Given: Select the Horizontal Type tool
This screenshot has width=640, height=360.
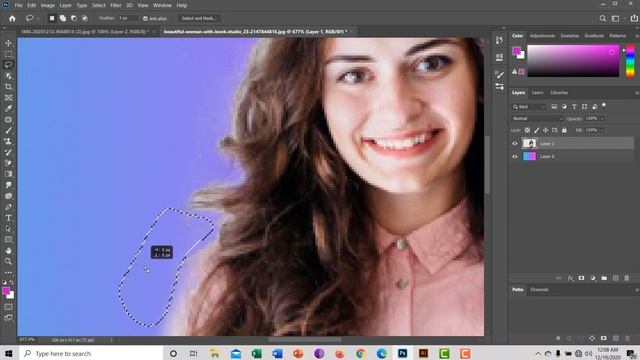Looking at the screenshot, I should pos(8,218).
